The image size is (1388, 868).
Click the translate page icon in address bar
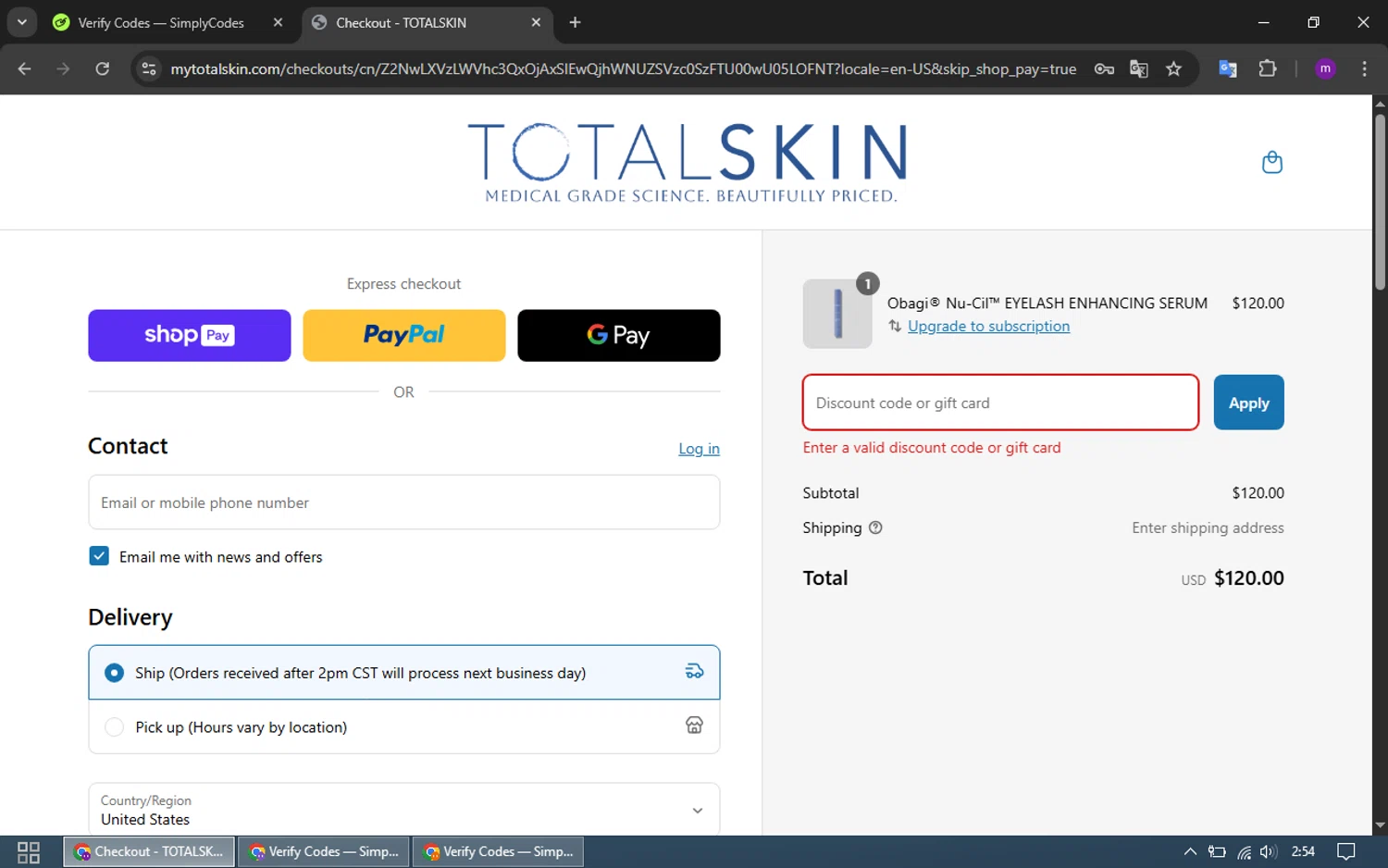click(1139, 68)
